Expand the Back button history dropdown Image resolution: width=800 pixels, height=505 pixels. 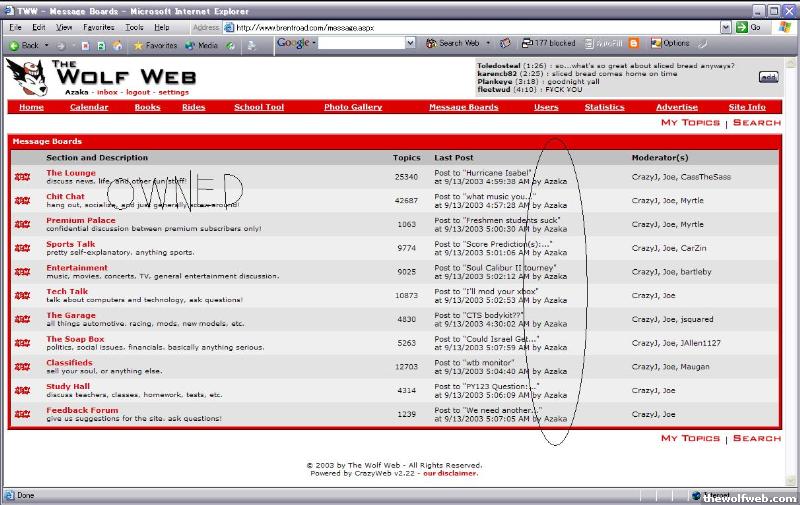point(46,45)
